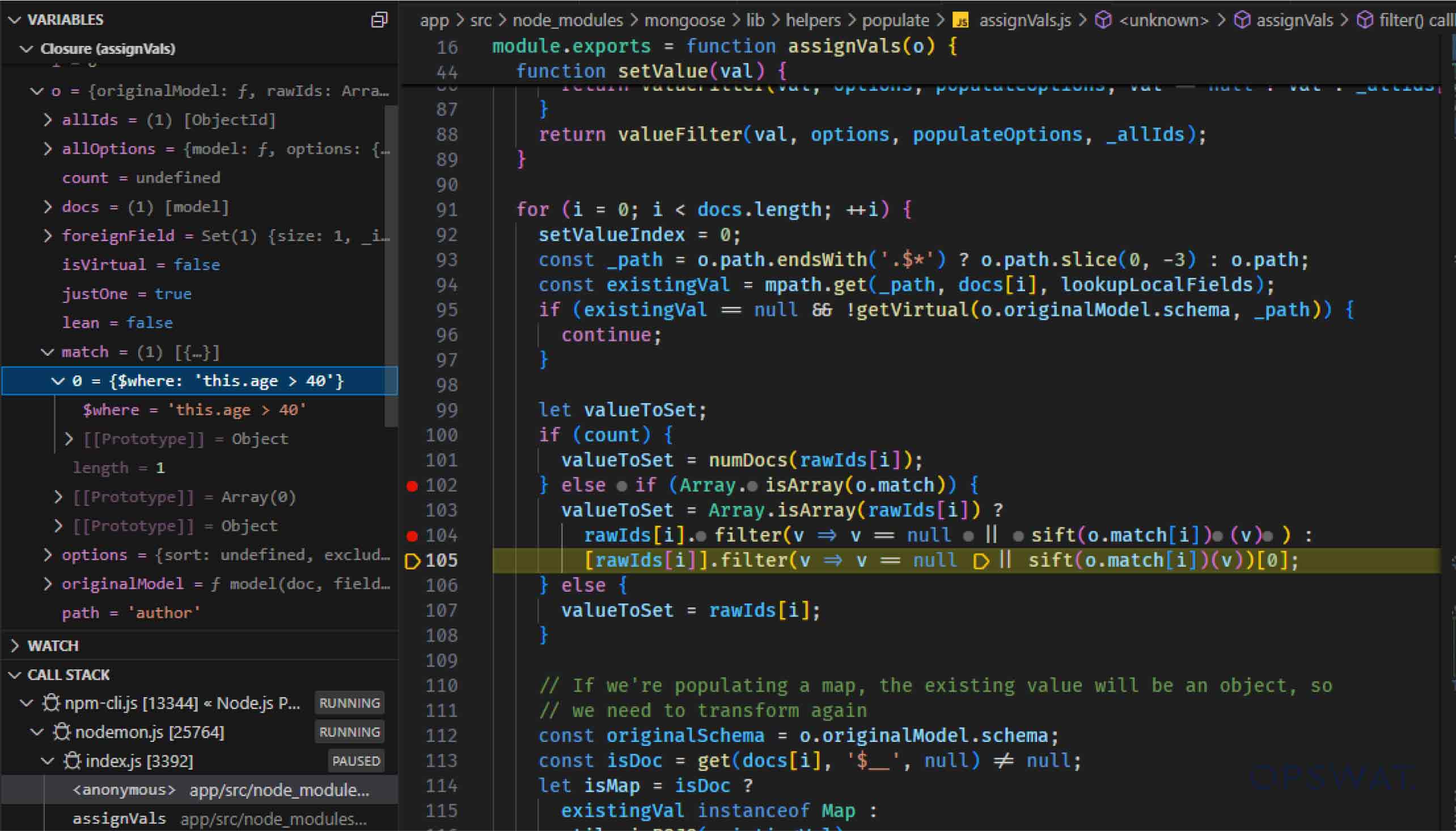Click the symbol cube icon before filter() callback
Image resolution: width=1456 pixels, height=831 pixels.
pyautogui.click(x=1364, y=20)
